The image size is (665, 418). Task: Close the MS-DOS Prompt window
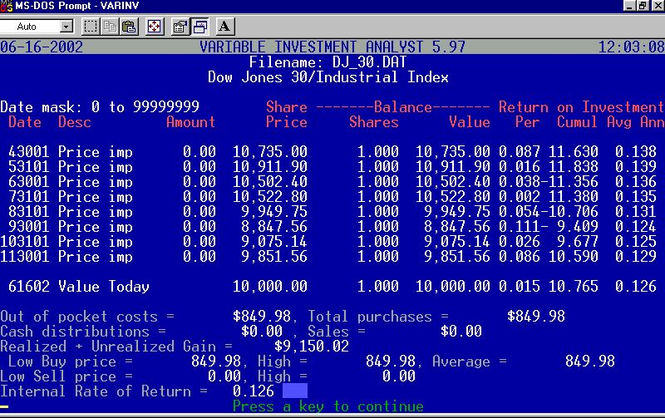coord(658,6)
